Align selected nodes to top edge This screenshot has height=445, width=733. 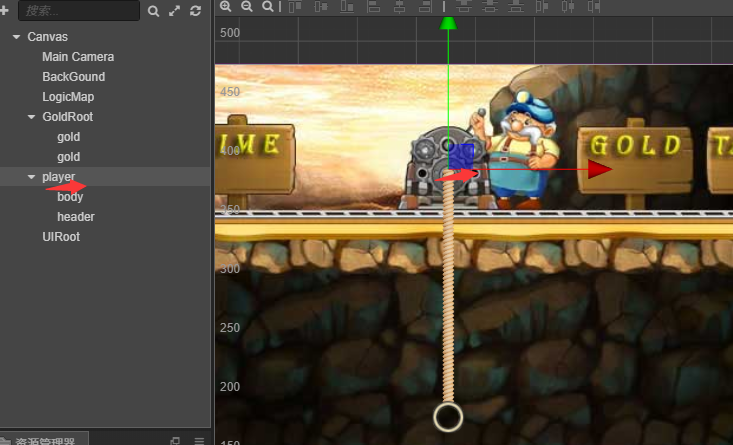(x=295, y=6)
